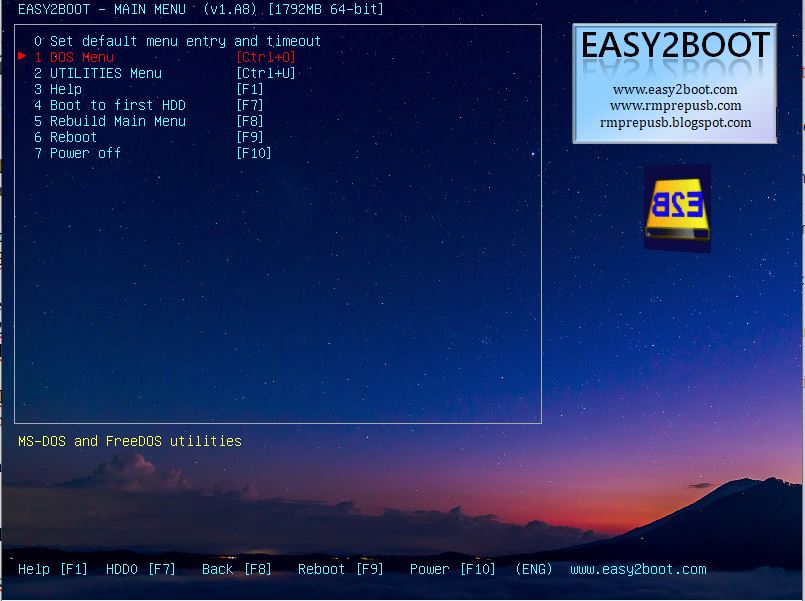The image size is (805, 601).
Task: Click www.easy2boot.com in the logo box
Action: click(x=675, y=89)
